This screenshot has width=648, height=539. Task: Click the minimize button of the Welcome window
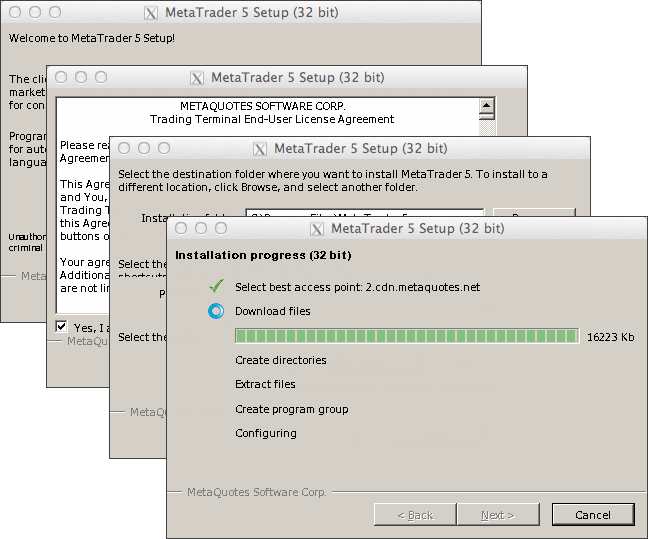tap(35, 12)
